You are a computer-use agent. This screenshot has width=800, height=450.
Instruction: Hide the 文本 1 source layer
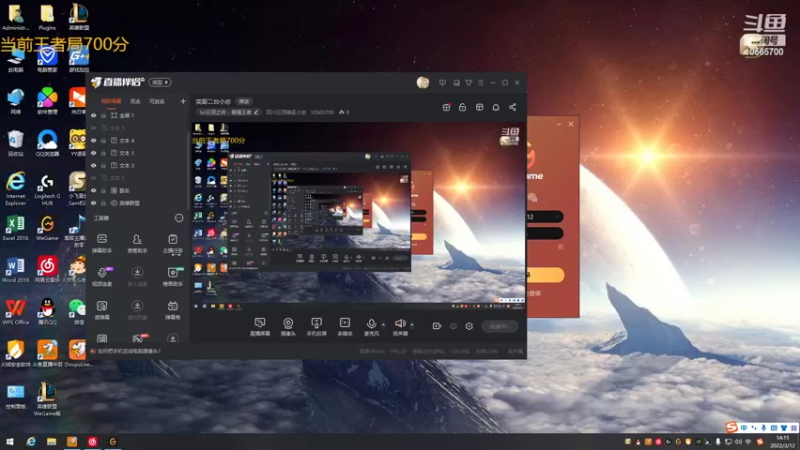pos(93,153)
